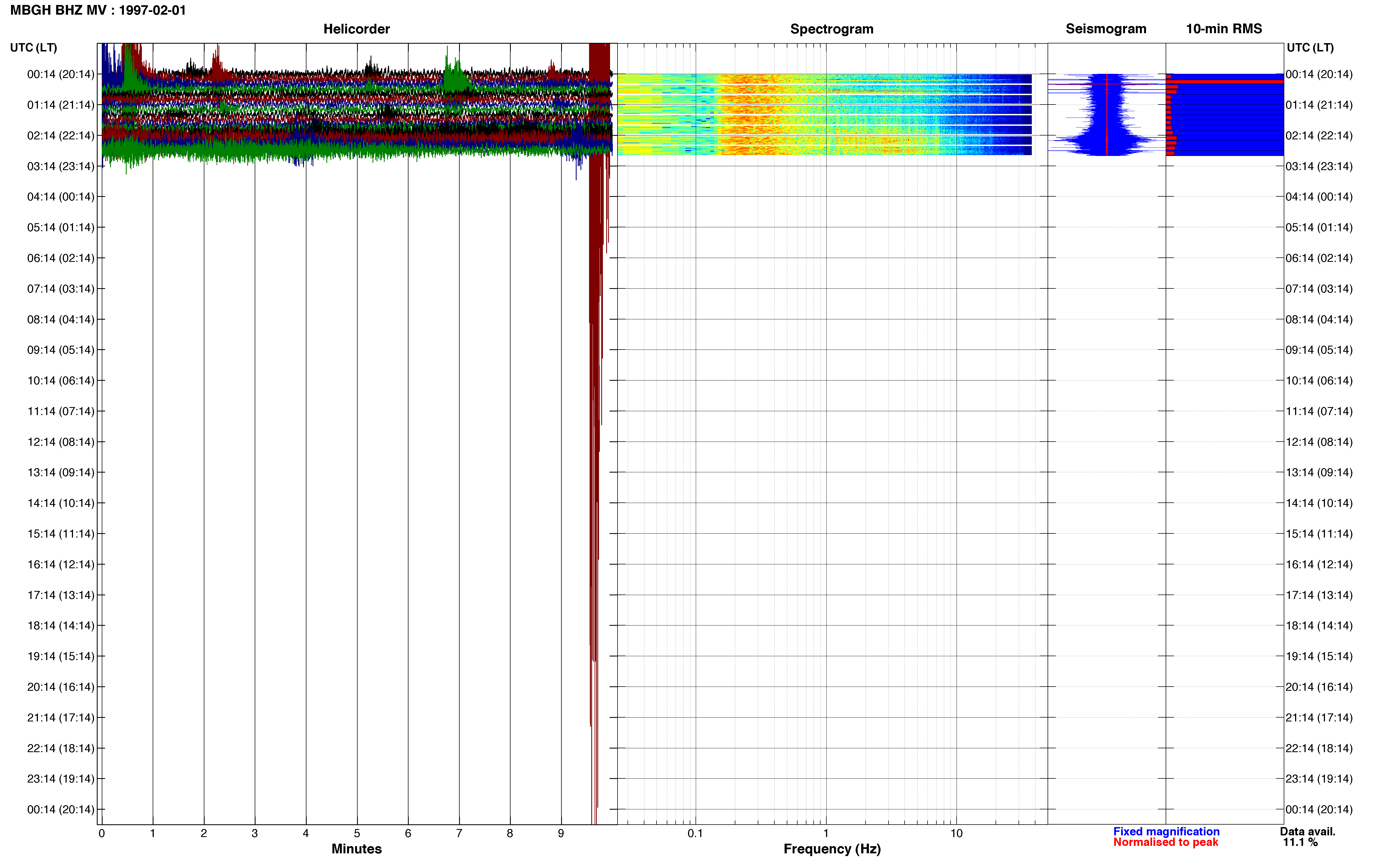Click left-axis label '11:14 (07:14)'

[x=61, y=411]
